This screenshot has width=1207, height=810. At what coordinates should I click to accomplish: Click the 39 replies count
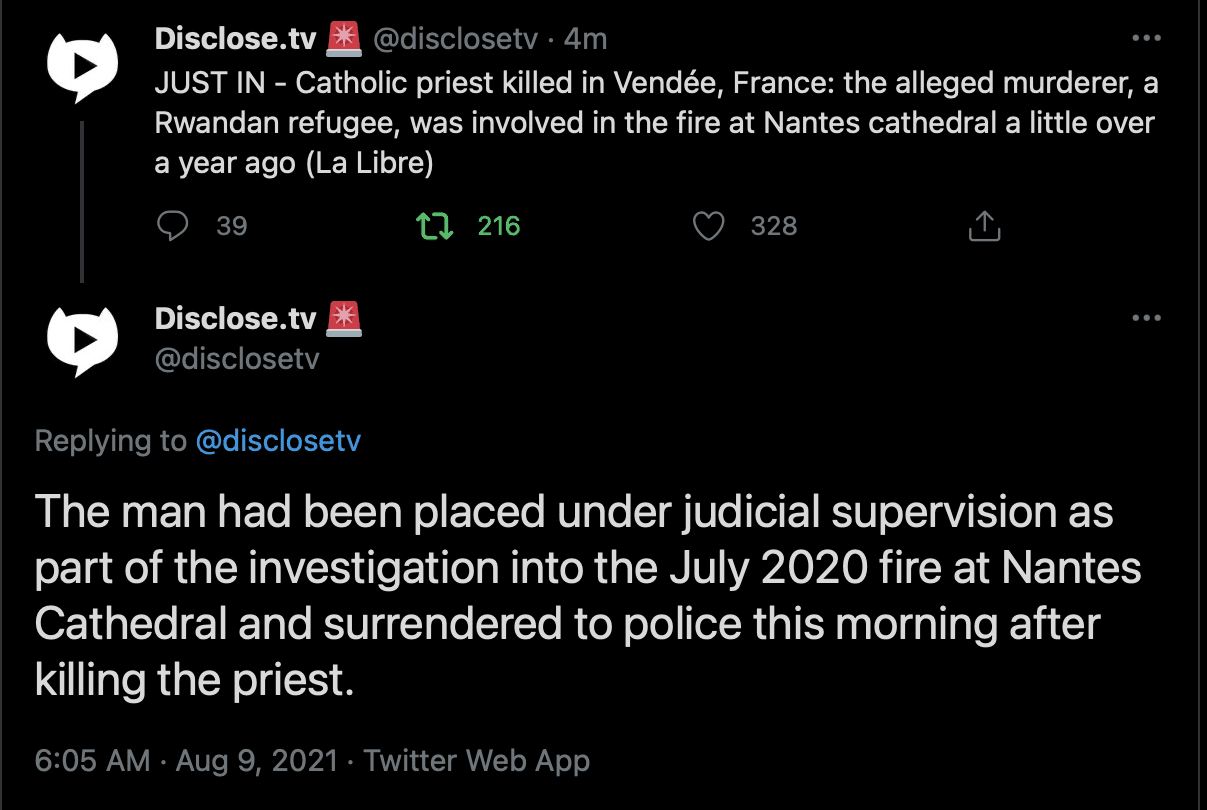231,226
